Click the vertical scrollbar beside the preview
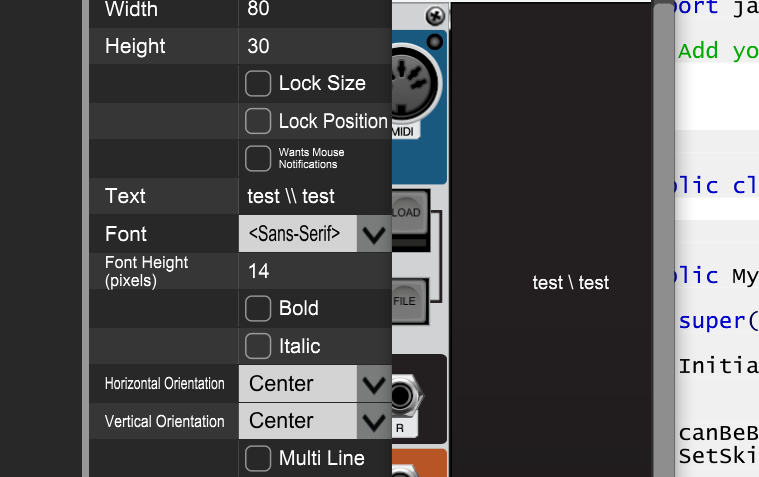 (x=664, y=238)
